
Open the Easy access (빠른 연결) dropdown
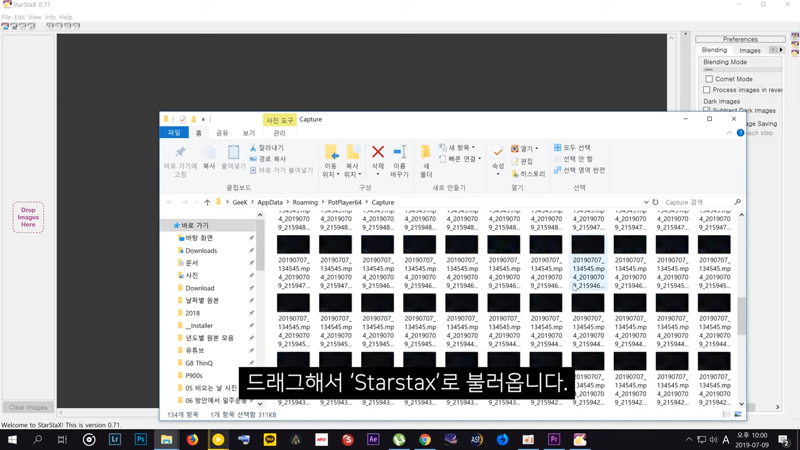pos(460,159)
